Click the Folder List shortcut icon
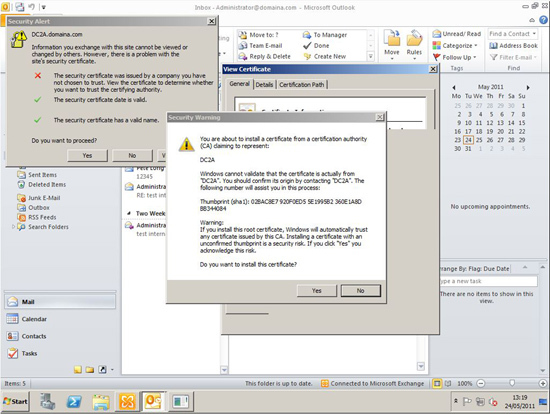The height and width of the screenshot is (414, 550). click(x=90, y=369)
